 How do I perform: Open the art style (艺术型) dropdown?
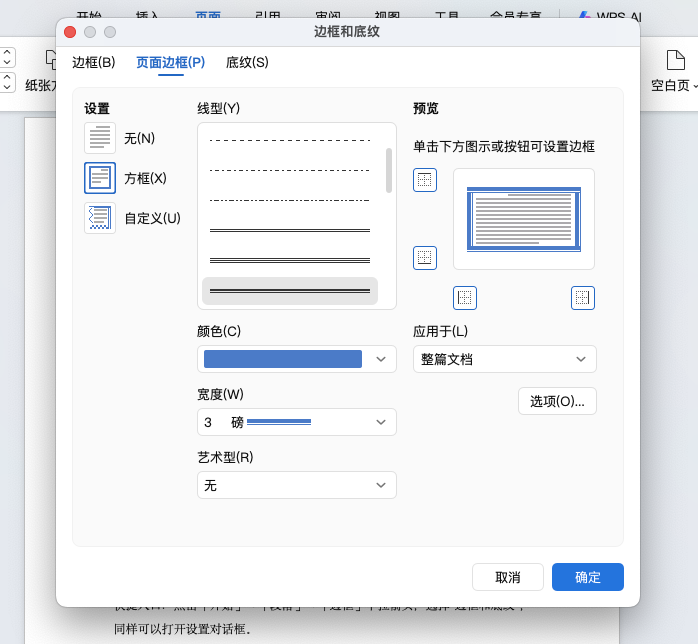pos(297,485)
